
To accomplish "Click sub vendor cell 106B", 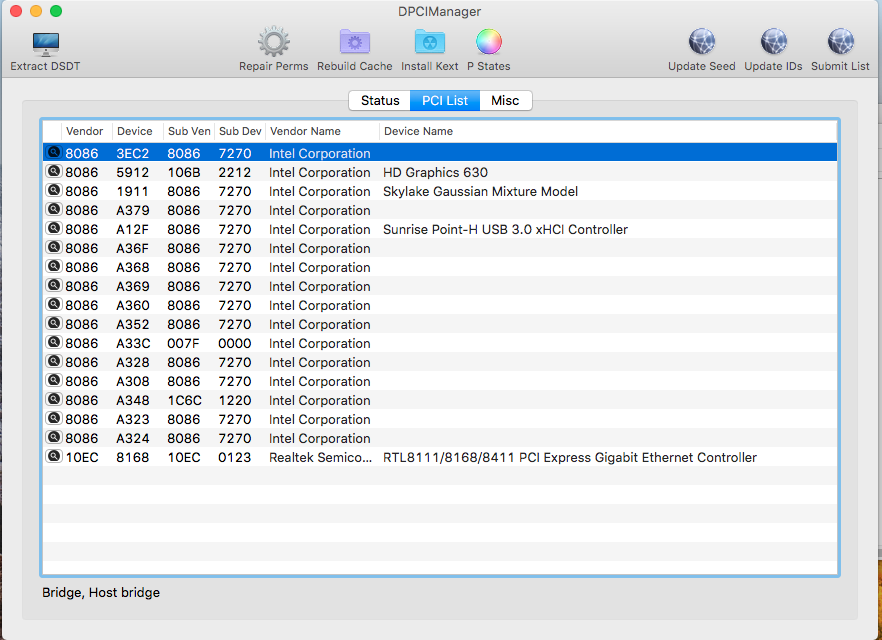I will (184, 173).
